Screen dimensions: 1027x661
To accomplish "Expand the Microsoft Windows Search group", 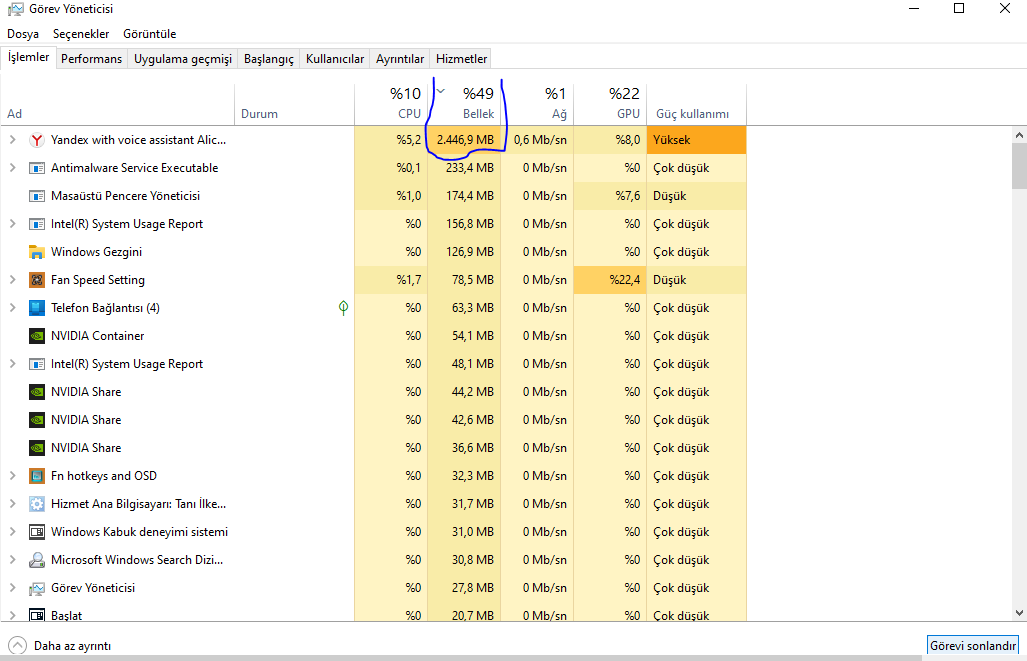I will click(x=12, y=559).
